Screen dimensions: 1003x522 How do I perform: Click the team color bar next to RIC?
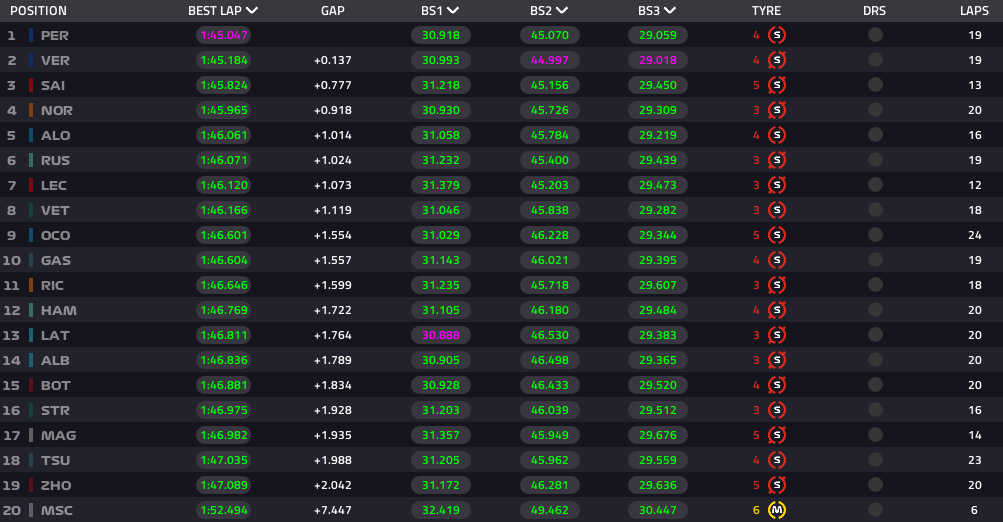pyautogui.click(x=31, y=285)
